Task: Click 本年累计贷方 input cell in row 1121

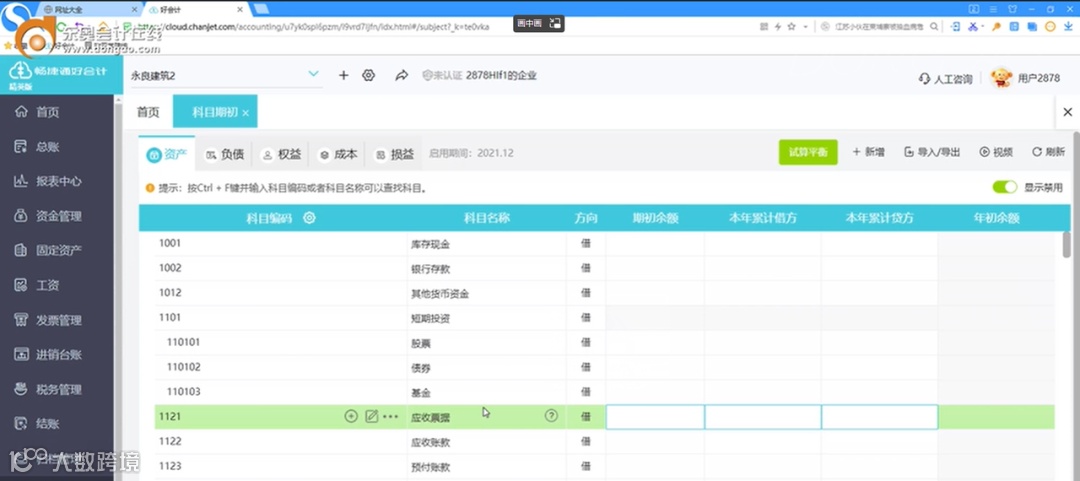Action: 880,417
